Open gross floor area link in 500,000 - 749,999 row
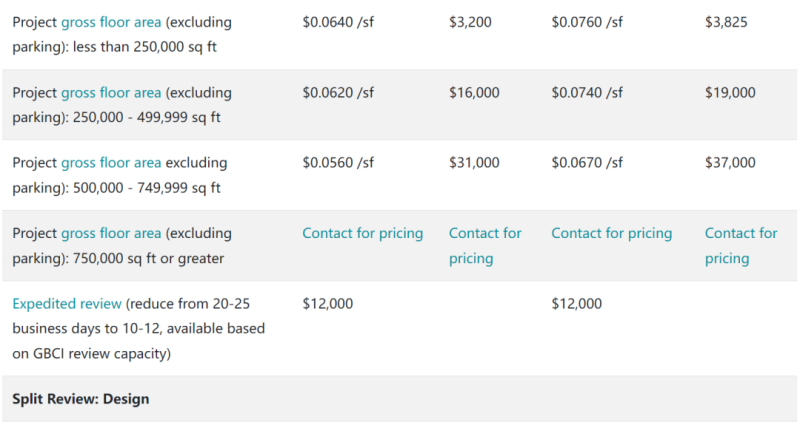 point(111,163)
